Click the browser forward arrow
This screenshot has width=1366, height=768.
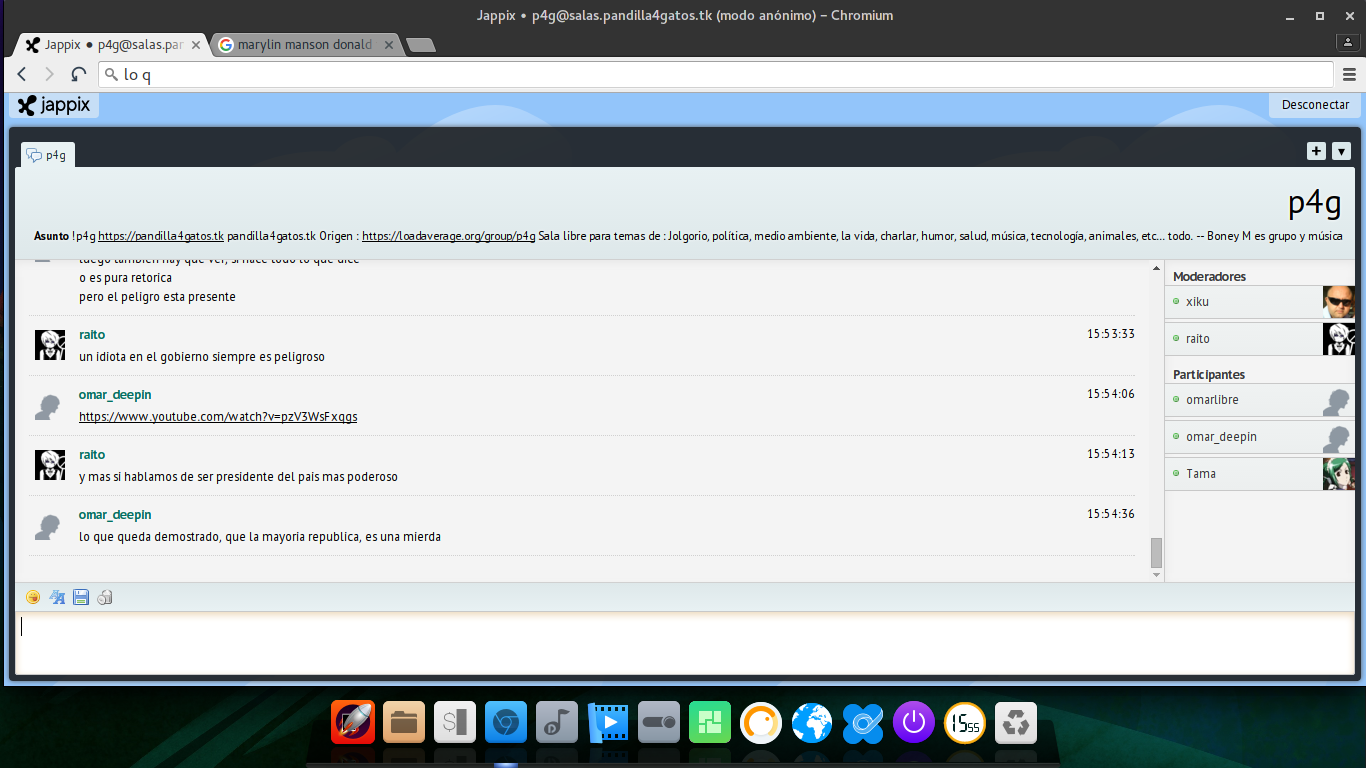click(x=50, y=74)
